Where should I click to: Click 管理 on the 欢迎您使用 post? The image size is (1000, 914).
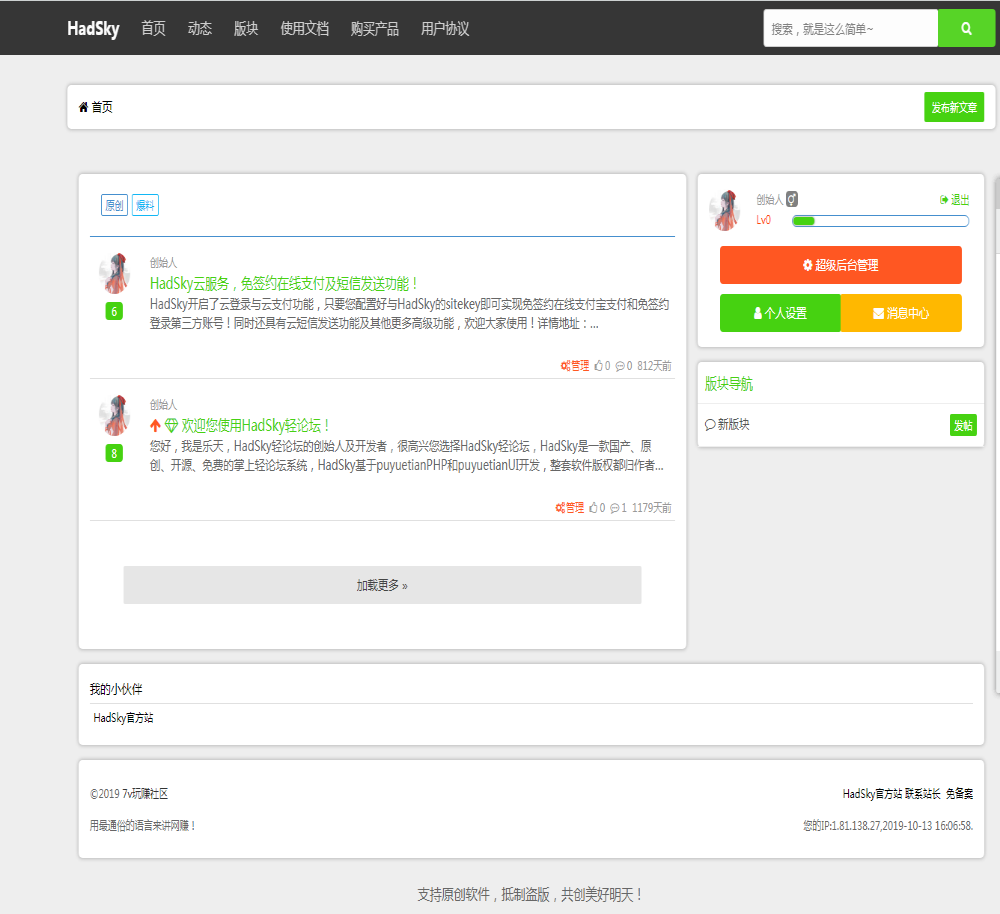570,508
